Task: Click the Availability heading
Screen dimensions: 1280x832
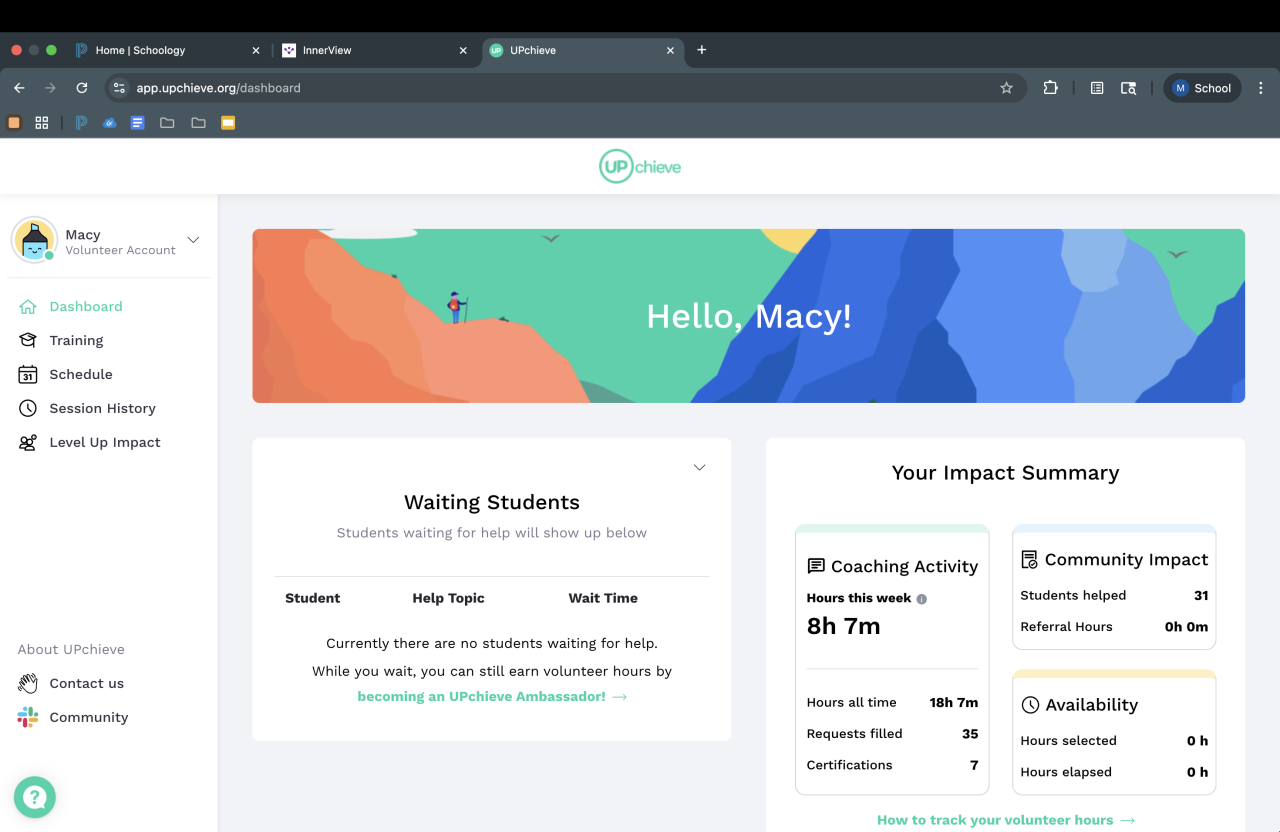Action: pos(1091,705)
